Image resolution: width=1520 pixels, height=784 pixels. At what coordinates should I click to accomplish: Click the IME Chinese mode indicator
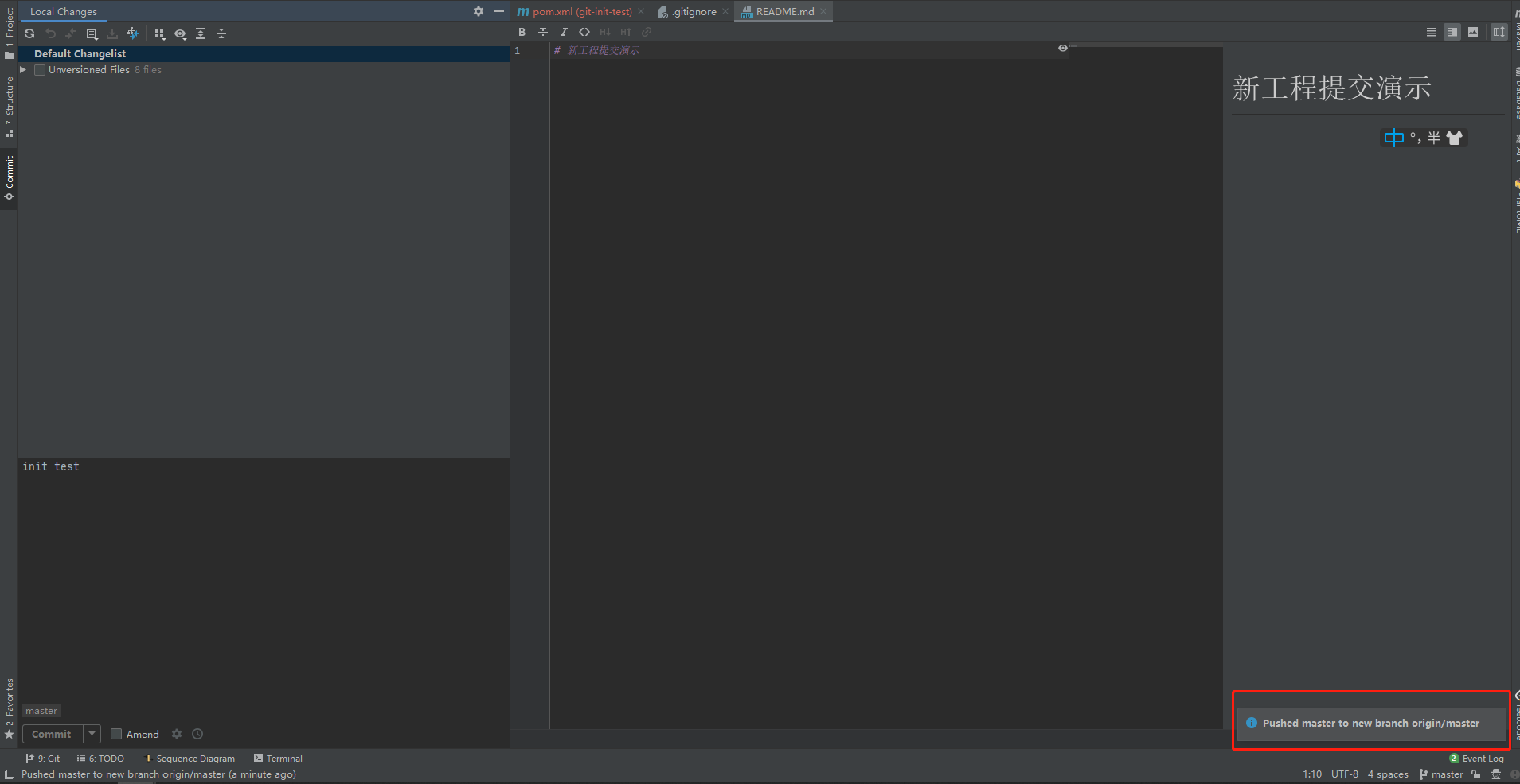point(1394,138)
